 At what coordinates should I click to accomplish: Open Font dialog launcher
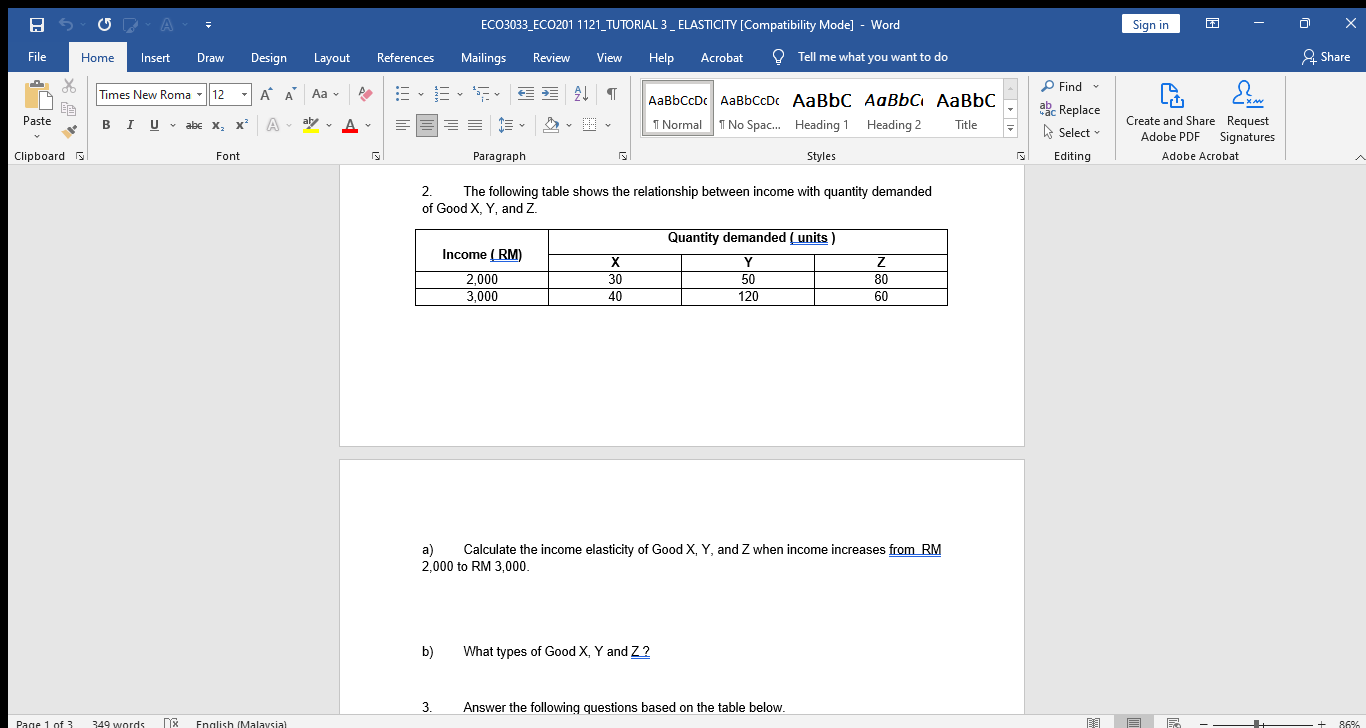[x=377, y=156]
